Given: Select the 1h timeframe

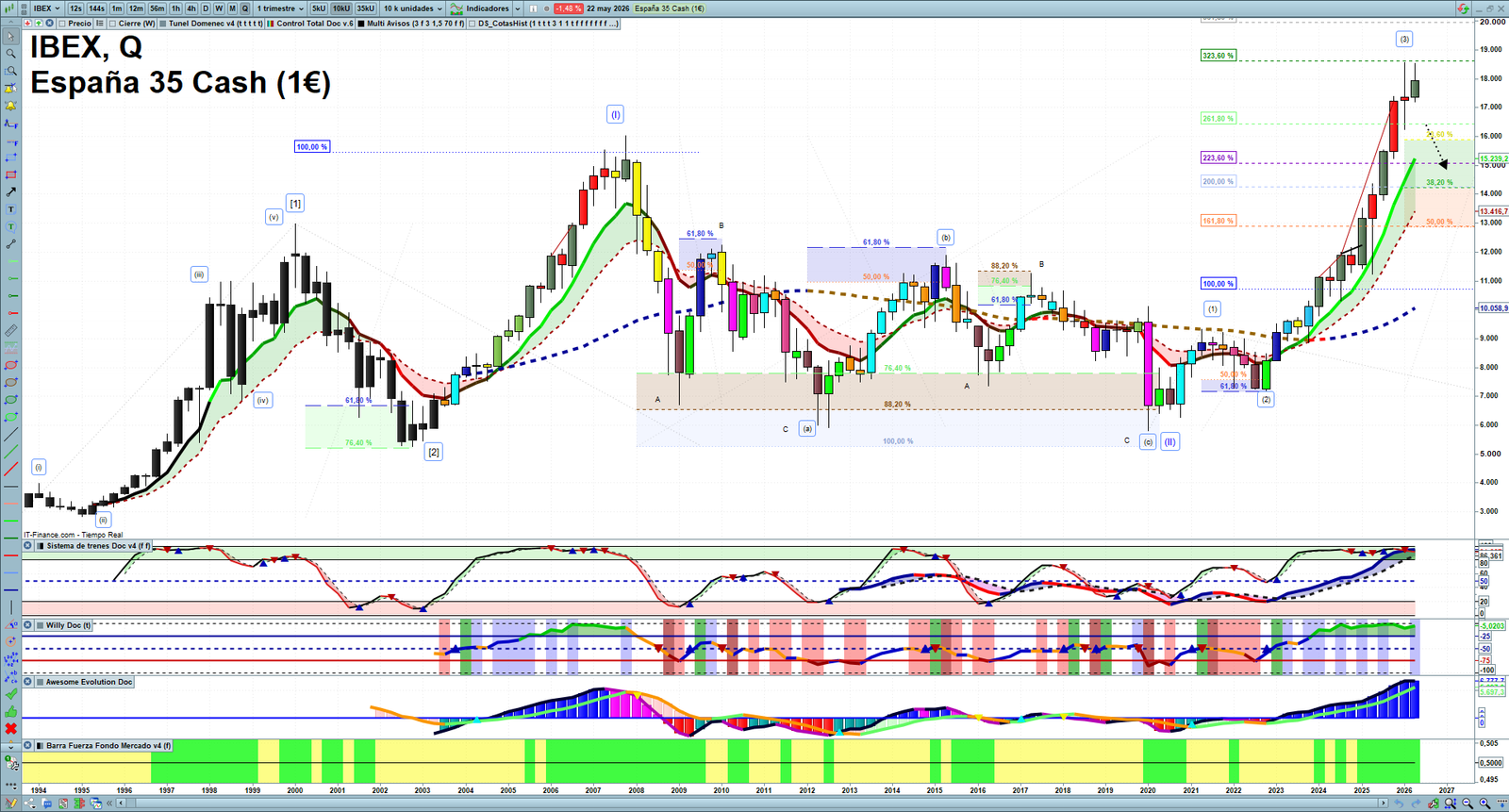Looking at the screenshot, I should tap(175, 8).
